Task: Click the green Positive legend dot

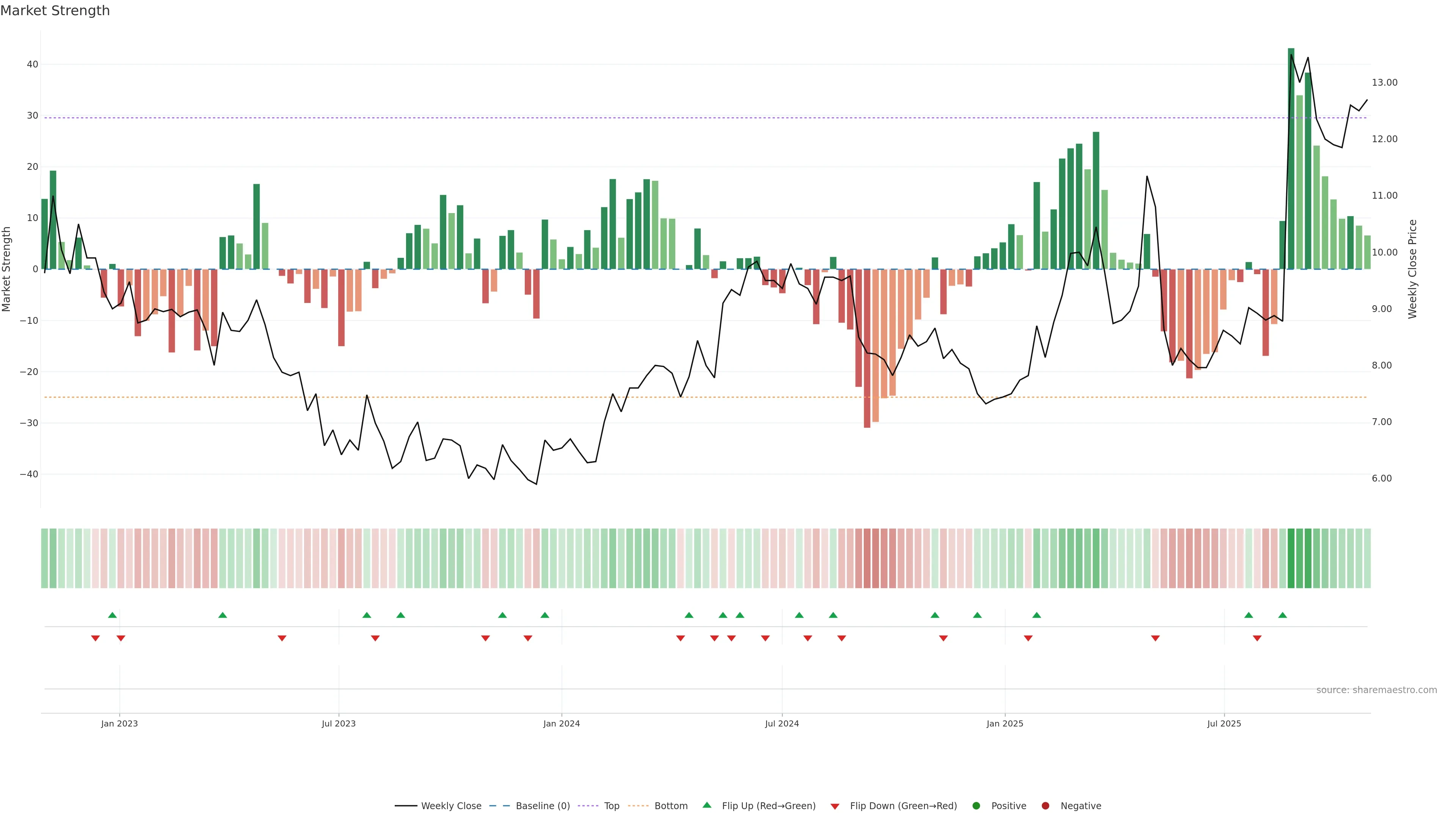Action: (x=976, y=806)
